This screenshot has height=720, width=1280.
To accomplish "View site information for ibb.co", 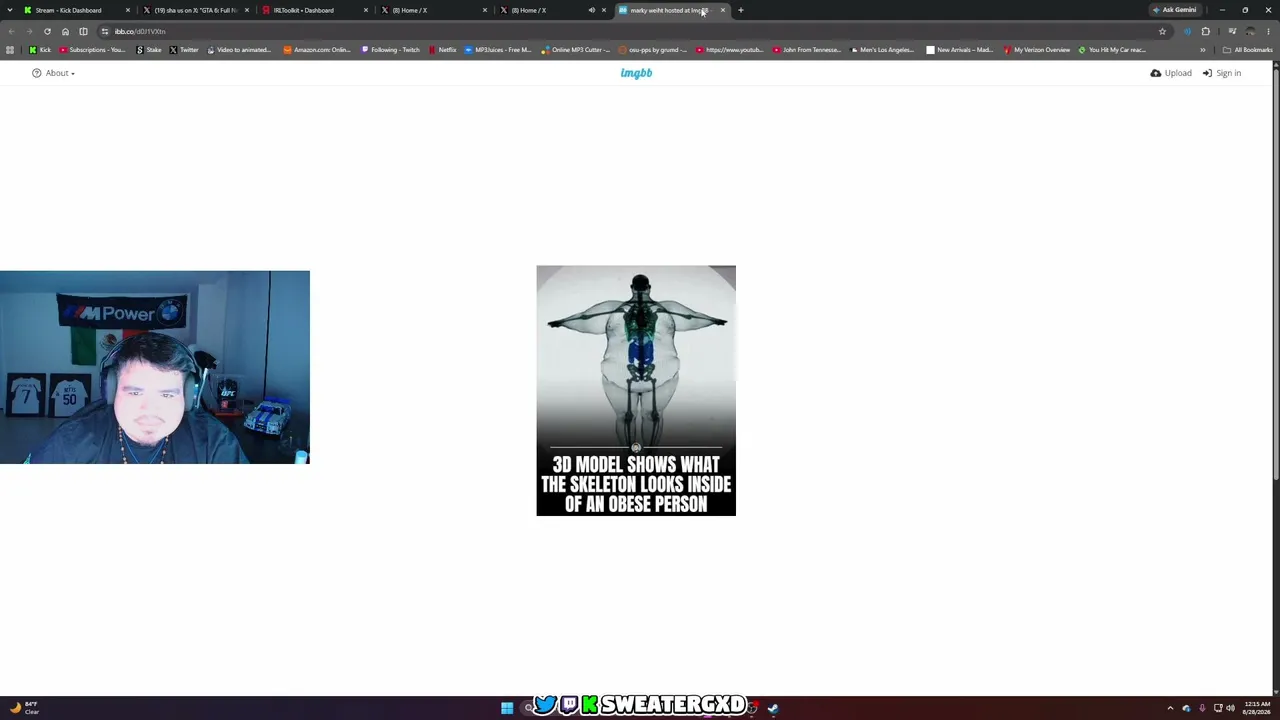I will tap(105, 31).
